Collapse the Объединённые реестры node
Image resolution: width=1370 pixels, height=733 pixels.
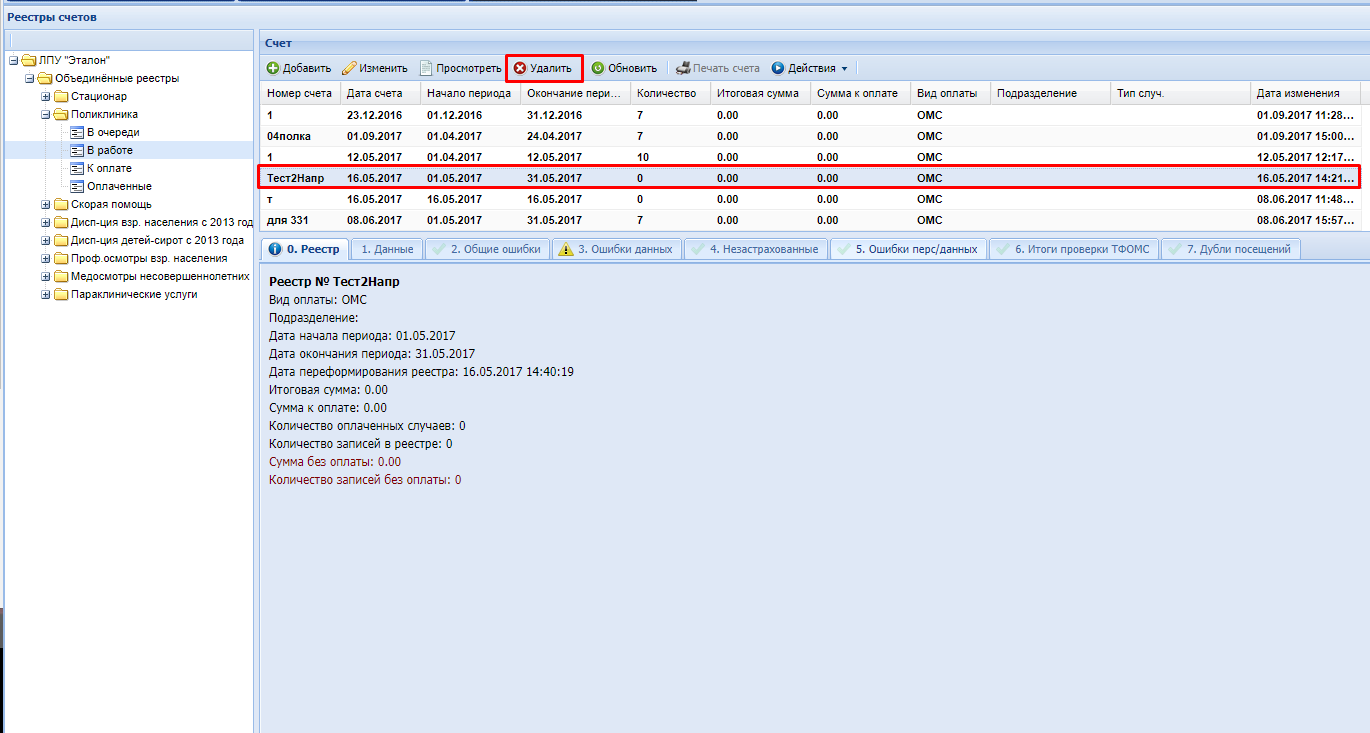tap(30, 78)
